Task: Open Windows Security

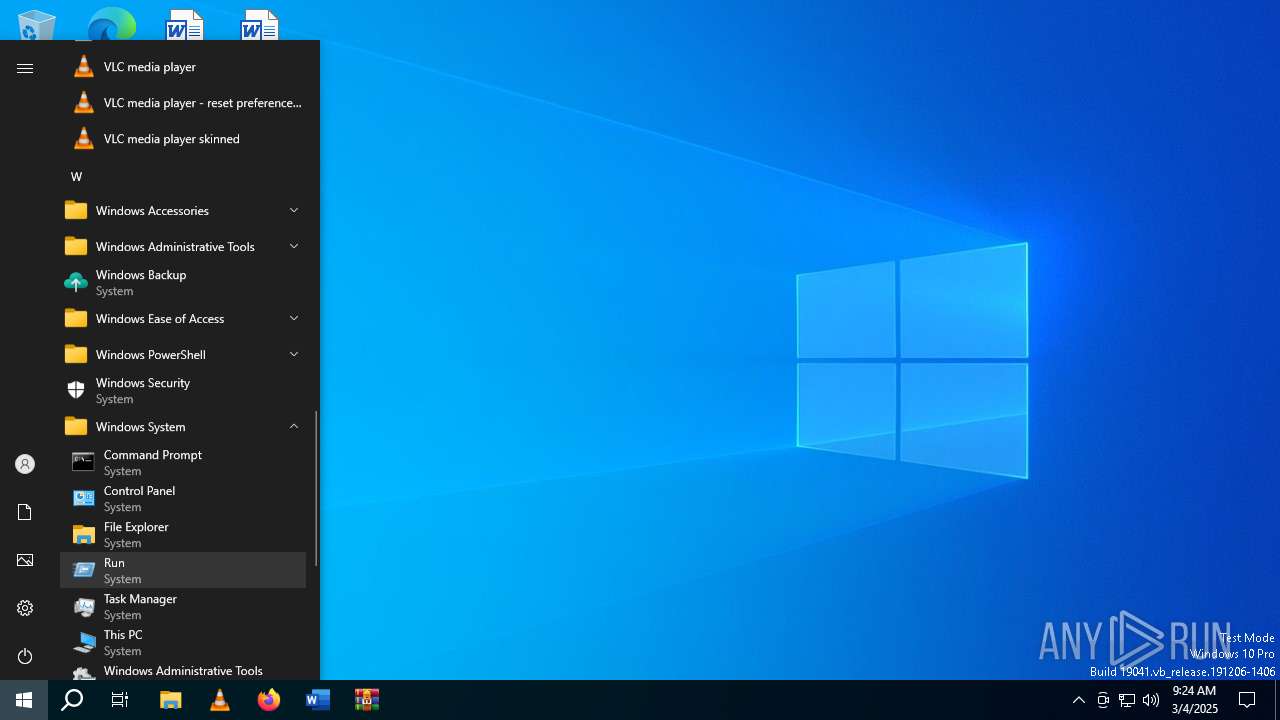Action: pyautogui.click(x=183, y=391)
